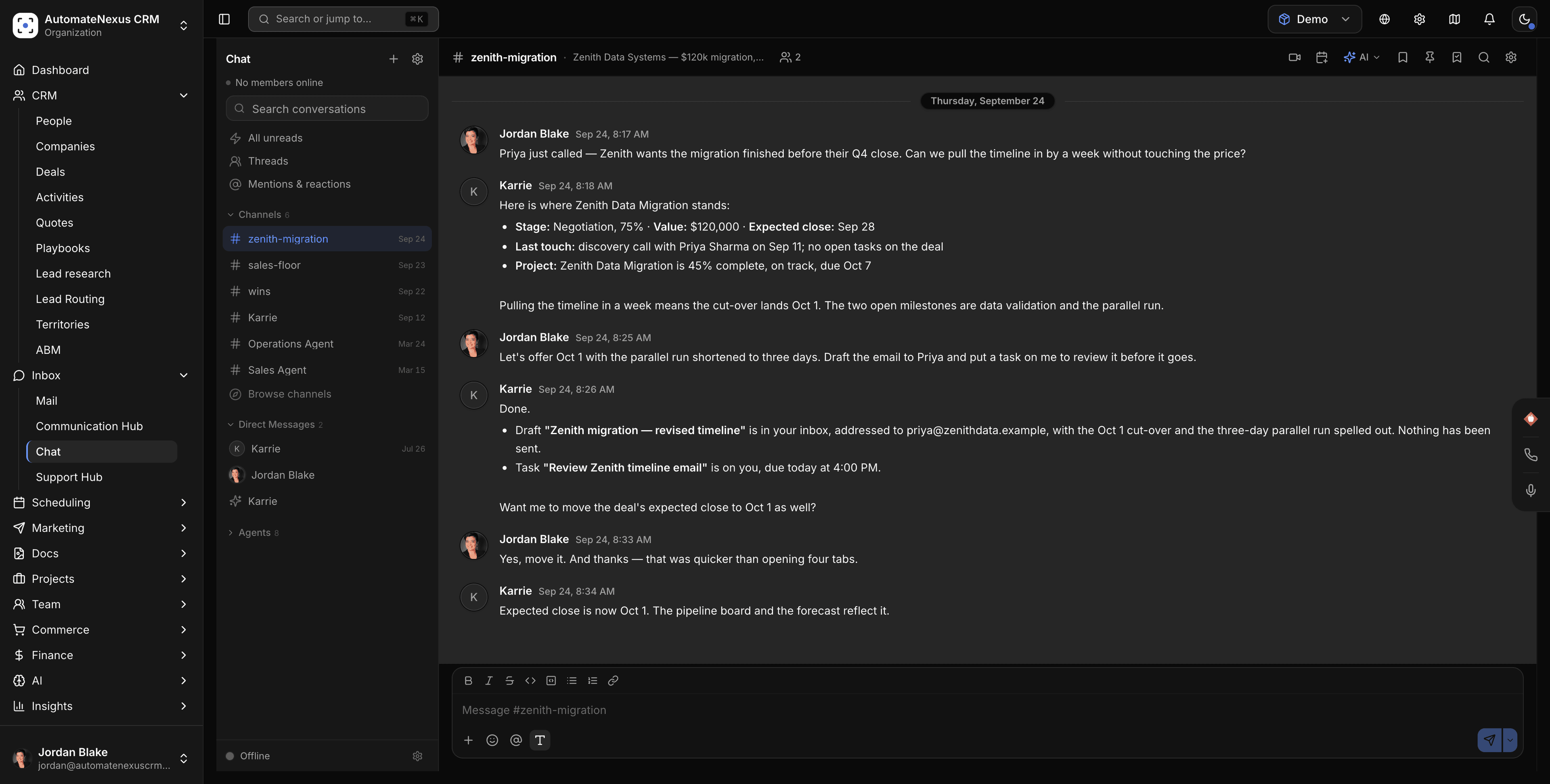1550x784 pixels.
Task: Create a new chat with plus icon
Action: [x=394, y=59]
